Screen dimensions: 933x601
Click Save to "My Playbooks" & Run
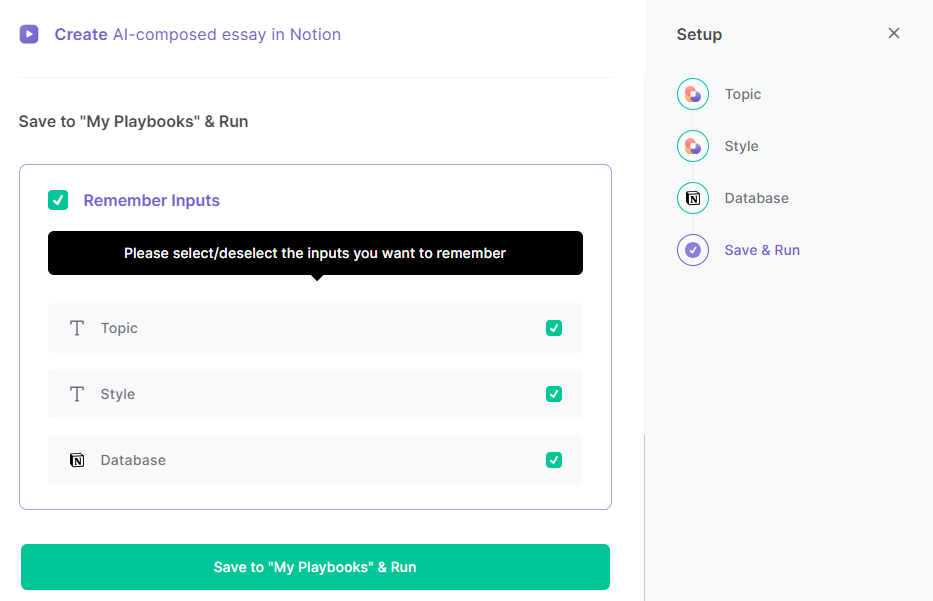[x=315, y=566]
